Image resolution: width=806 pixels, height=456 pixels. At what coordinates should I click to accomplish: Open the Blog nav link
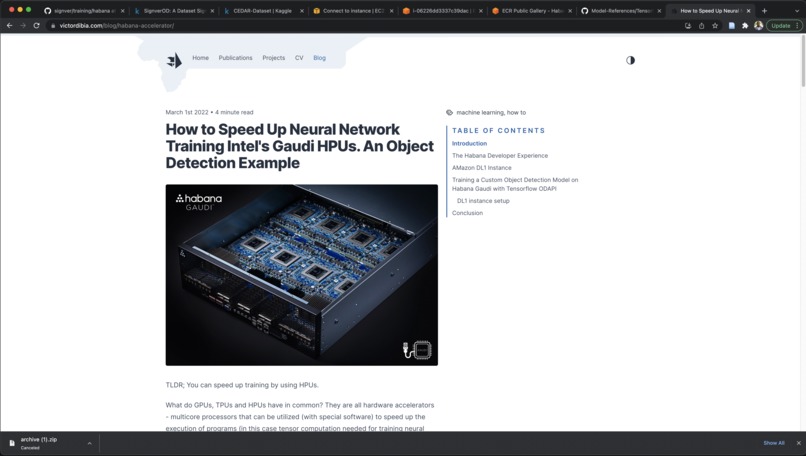(319, 58)
